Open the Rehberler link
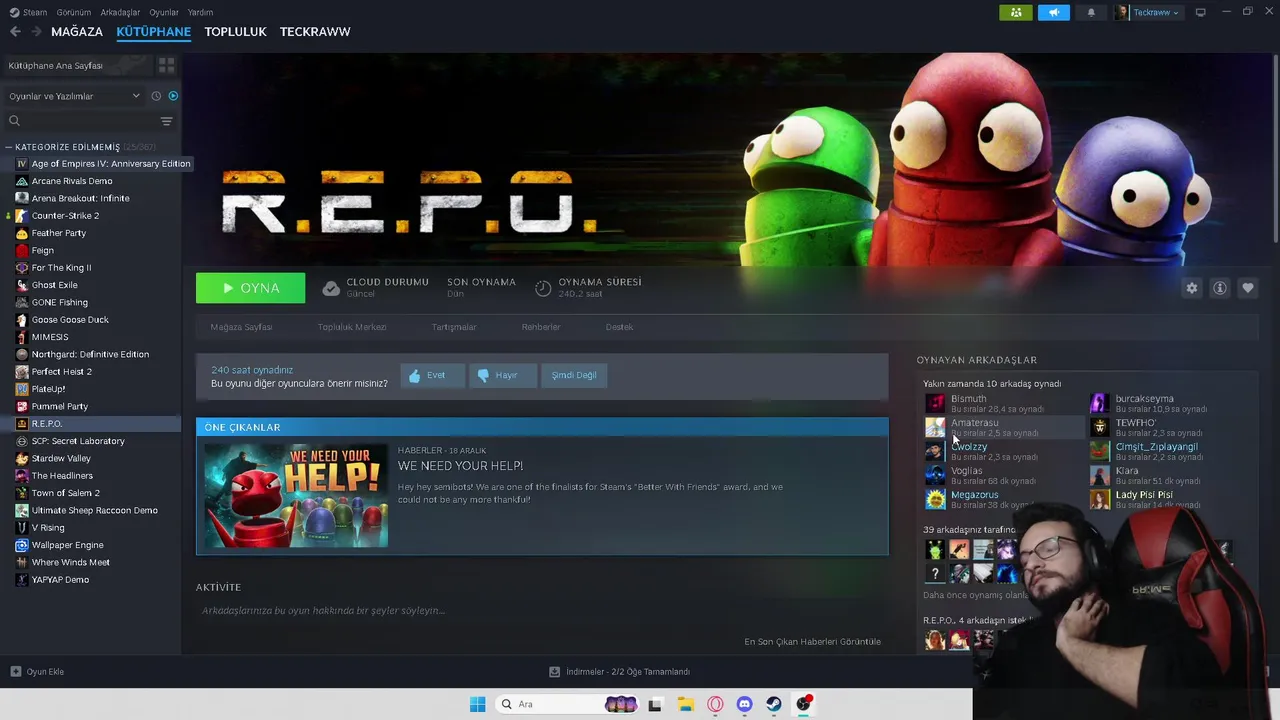The image size is (1280, 720). (x=541, y=327)
